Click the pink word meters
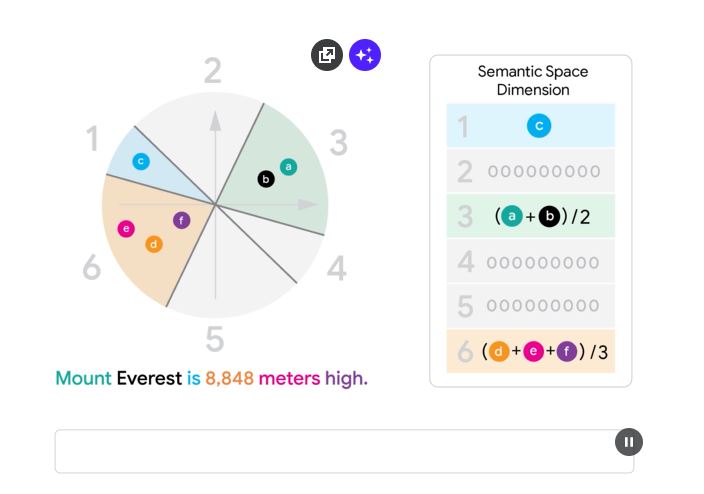 [x=290, y=379]
